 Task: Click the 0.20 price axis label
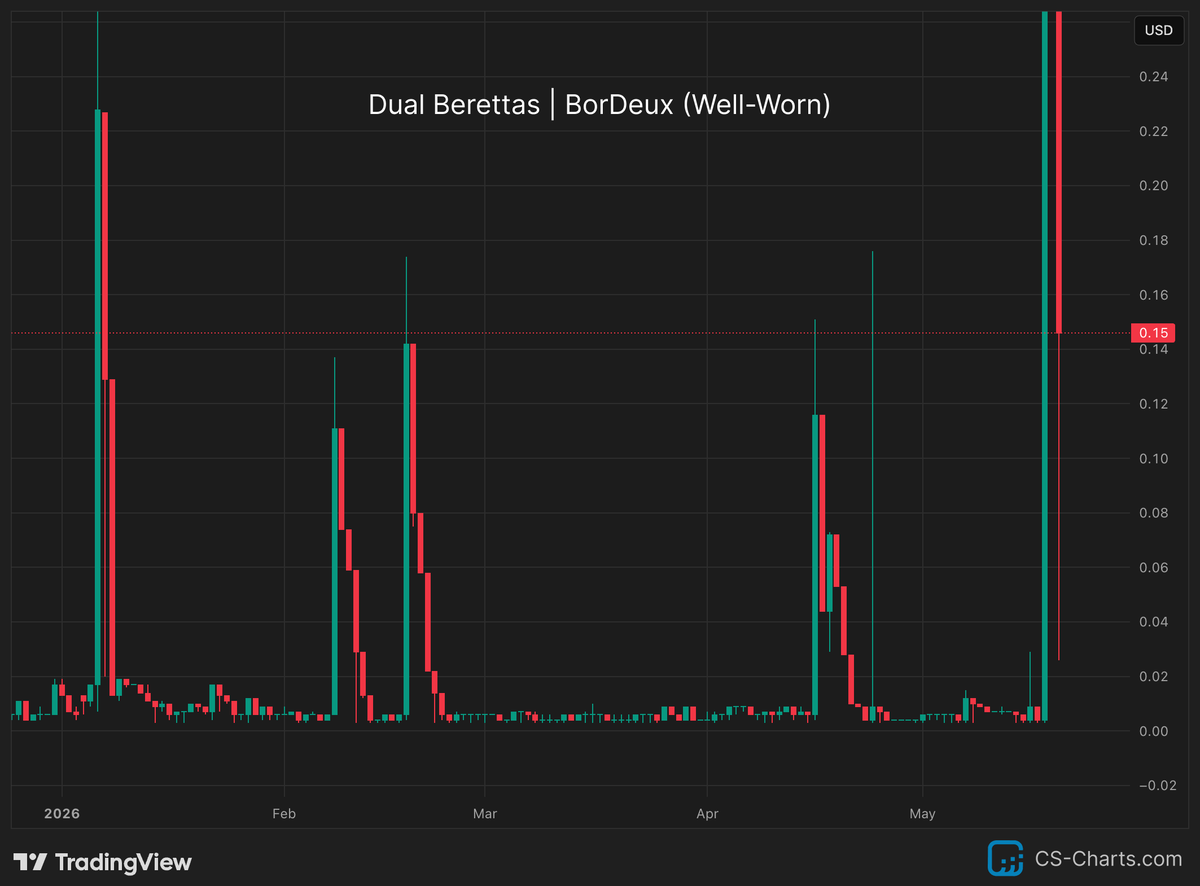pyautogui.click(x=1153, y=185)
